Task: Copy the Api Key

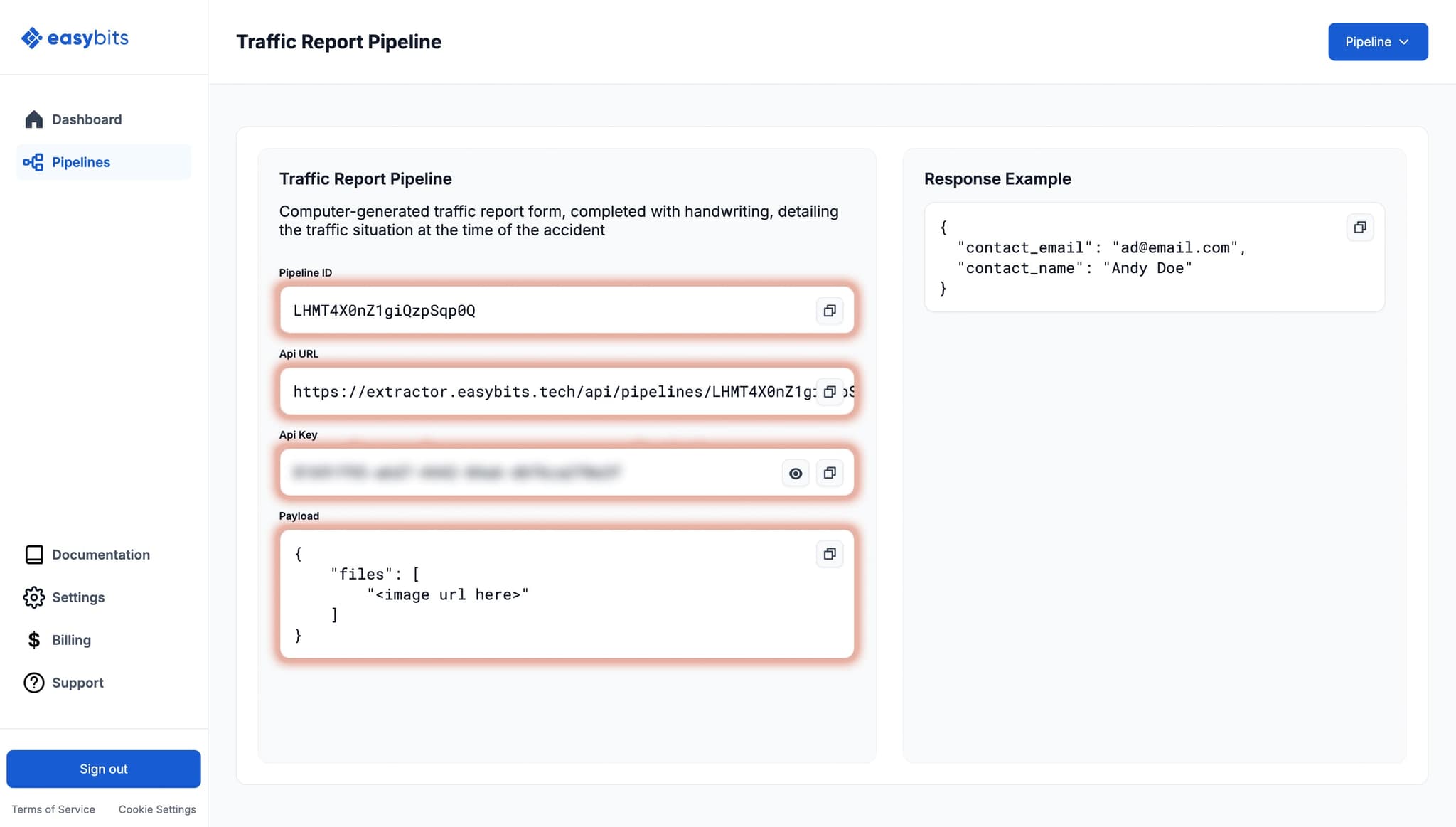Action: point(830,473)
